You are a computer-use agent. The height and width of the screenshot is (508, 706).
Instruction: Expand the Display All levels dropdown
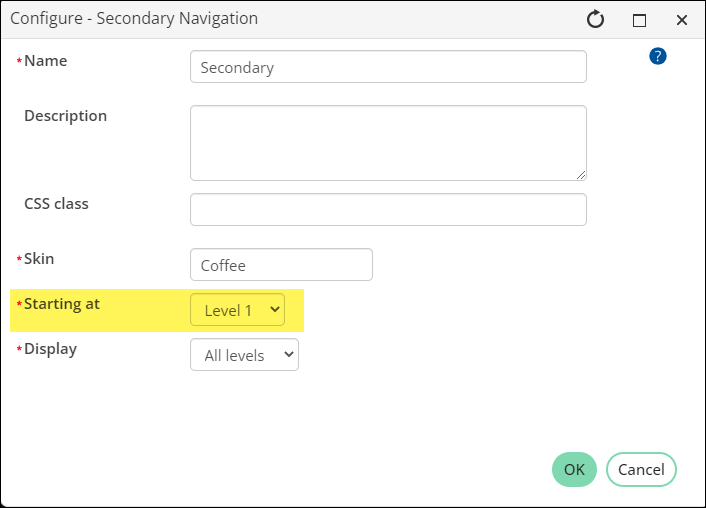(x=244, y=355)
